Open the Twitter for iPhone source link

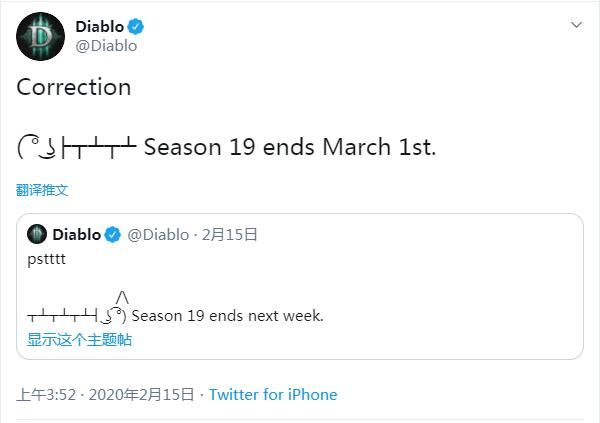coord(273,394)
